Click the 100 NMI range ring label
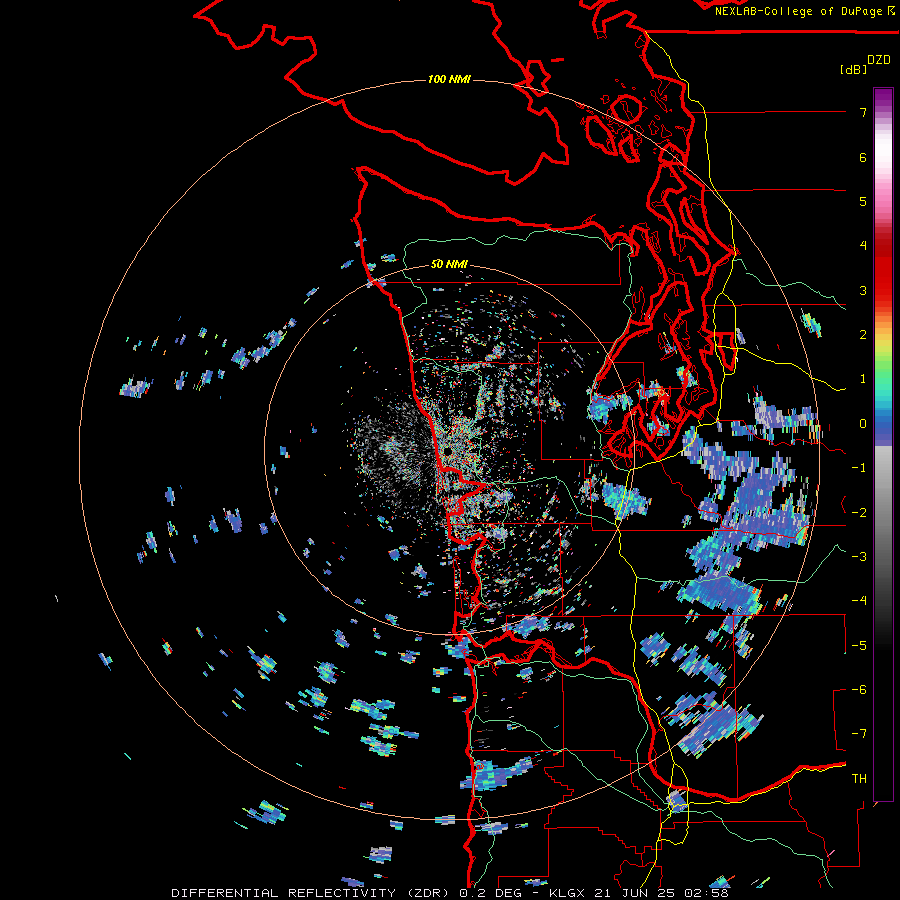The height and width of the screenshot is (900, 900). coord(449,79)
